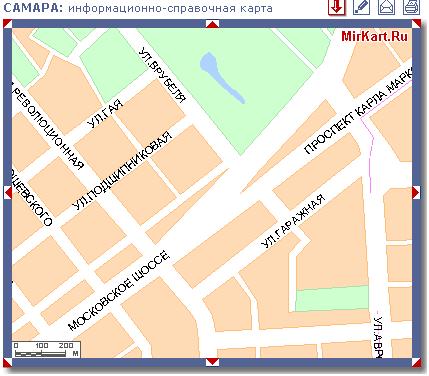Pan map south with bottom center arrow
This screenshot has width=429, height=376.
[x=212, y=362]
